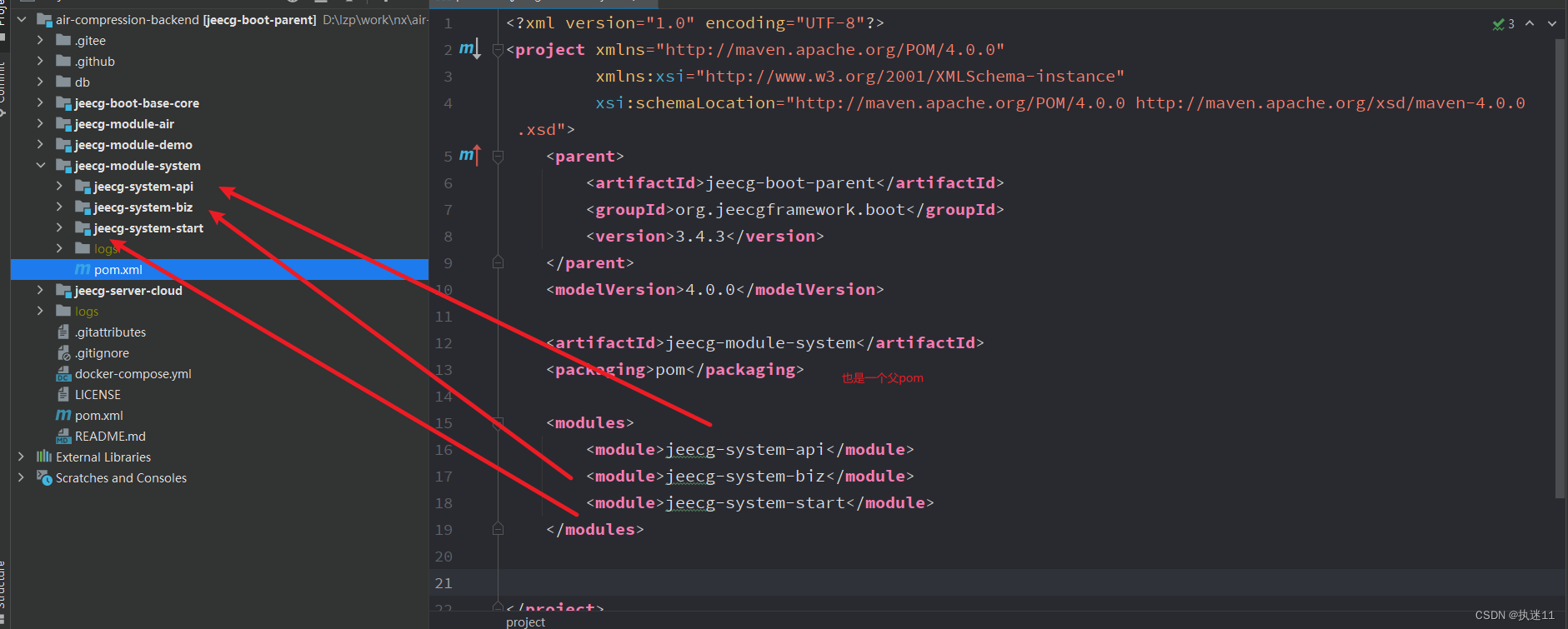Collapse the jeecg-module-system module chevron

[40, 165]
